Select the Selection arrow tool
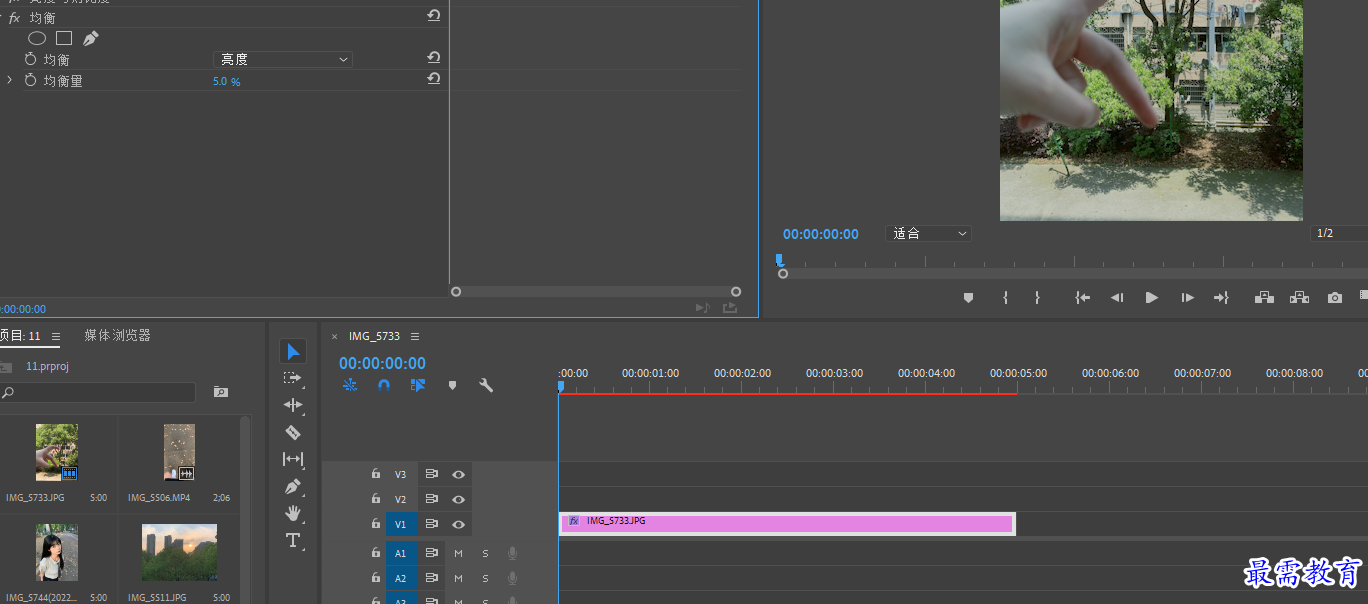Screen dimensions: 1368x604 pyautogui.click(x=293, y=351)
